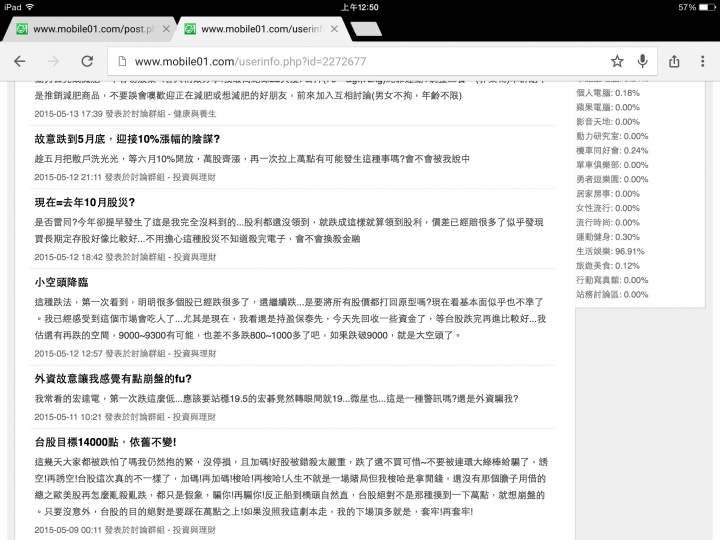Open a new tab with the blank tab button
This screenshot has height=540, width=720.
(366, 29)
